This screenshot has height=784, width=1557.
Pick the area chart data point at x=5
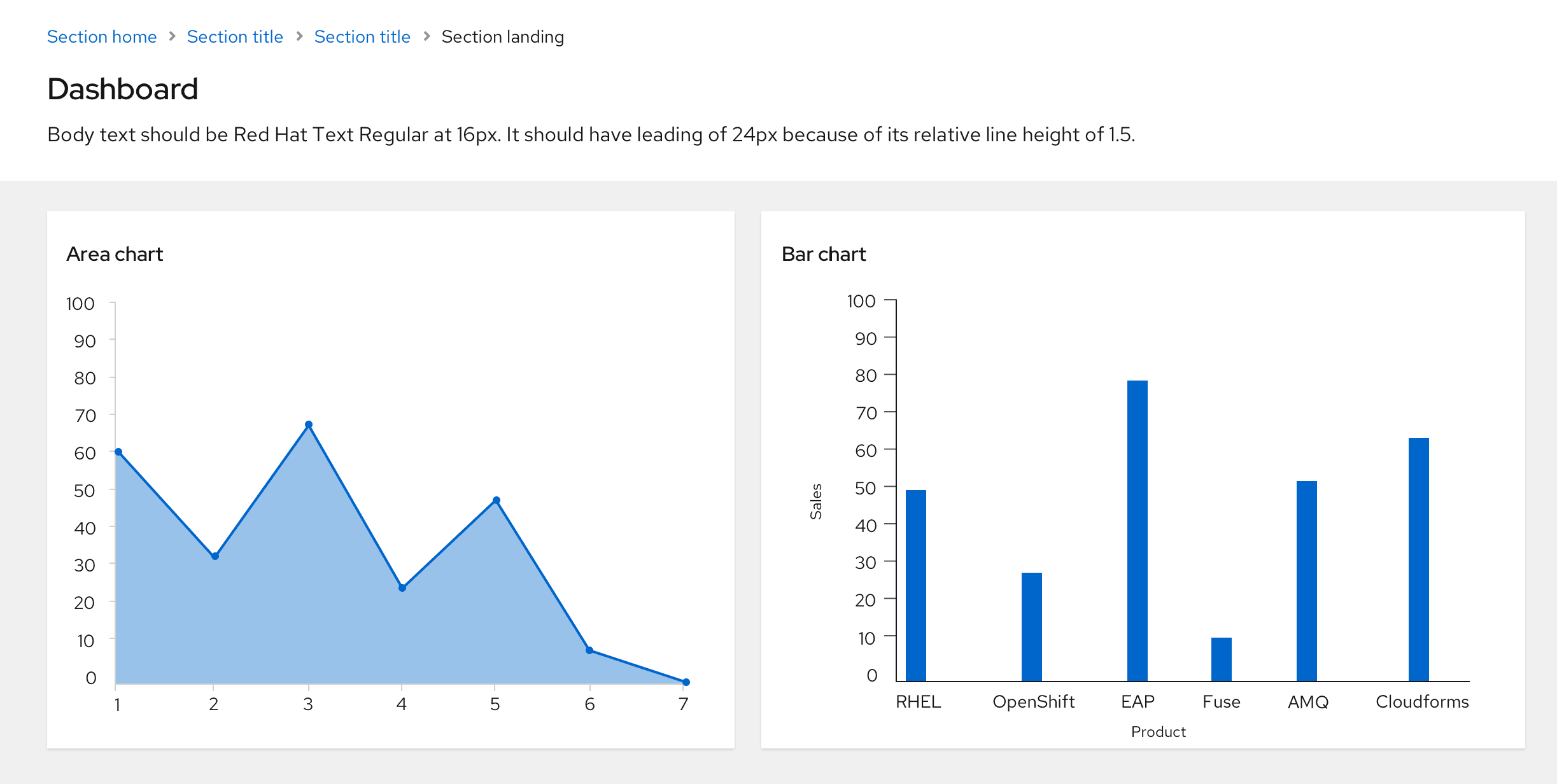497,500
